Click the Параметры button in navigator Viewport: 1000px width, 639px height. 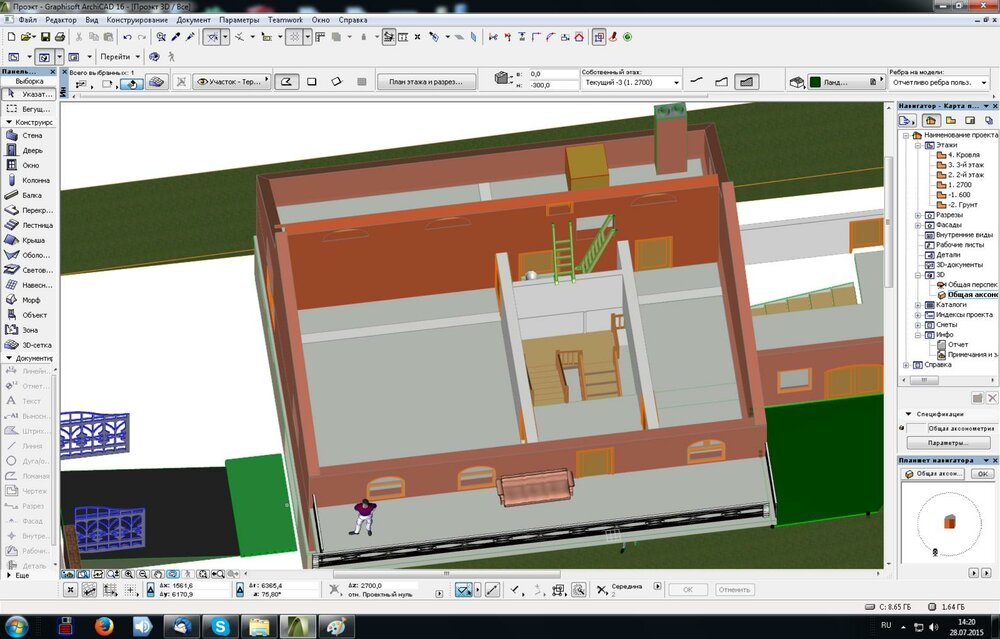(x=947, y=443)
